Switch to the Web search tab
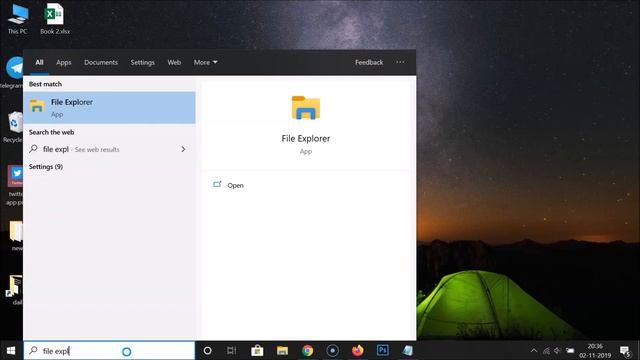This screenshot has height=360, width=640. (x=174, y=62)
